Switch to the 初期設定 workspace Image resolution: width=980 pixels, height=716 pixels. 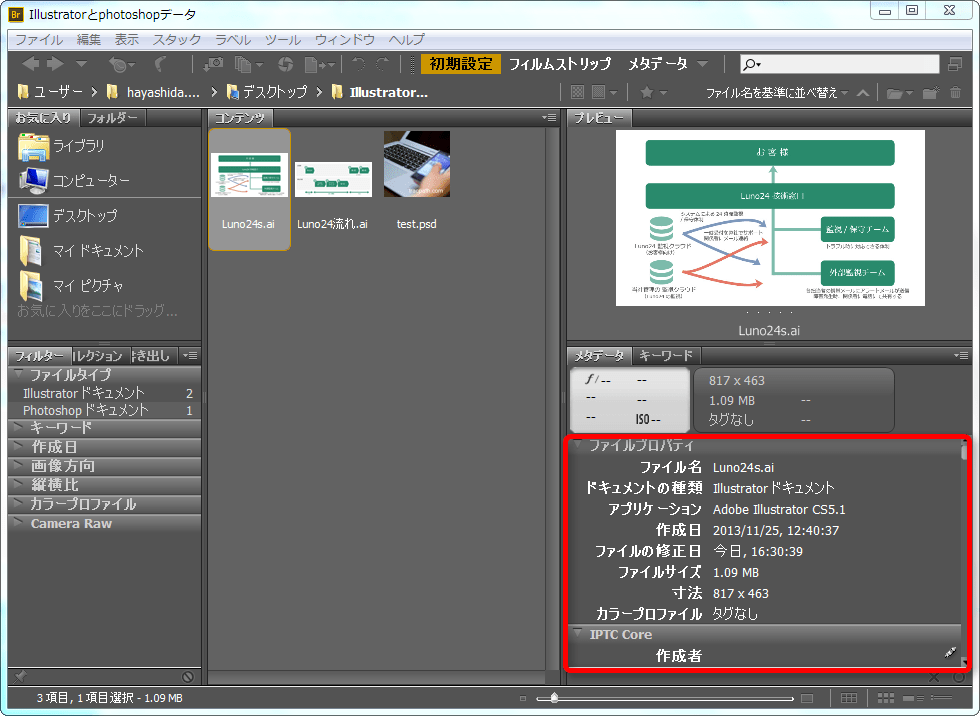tap(461, 64)
